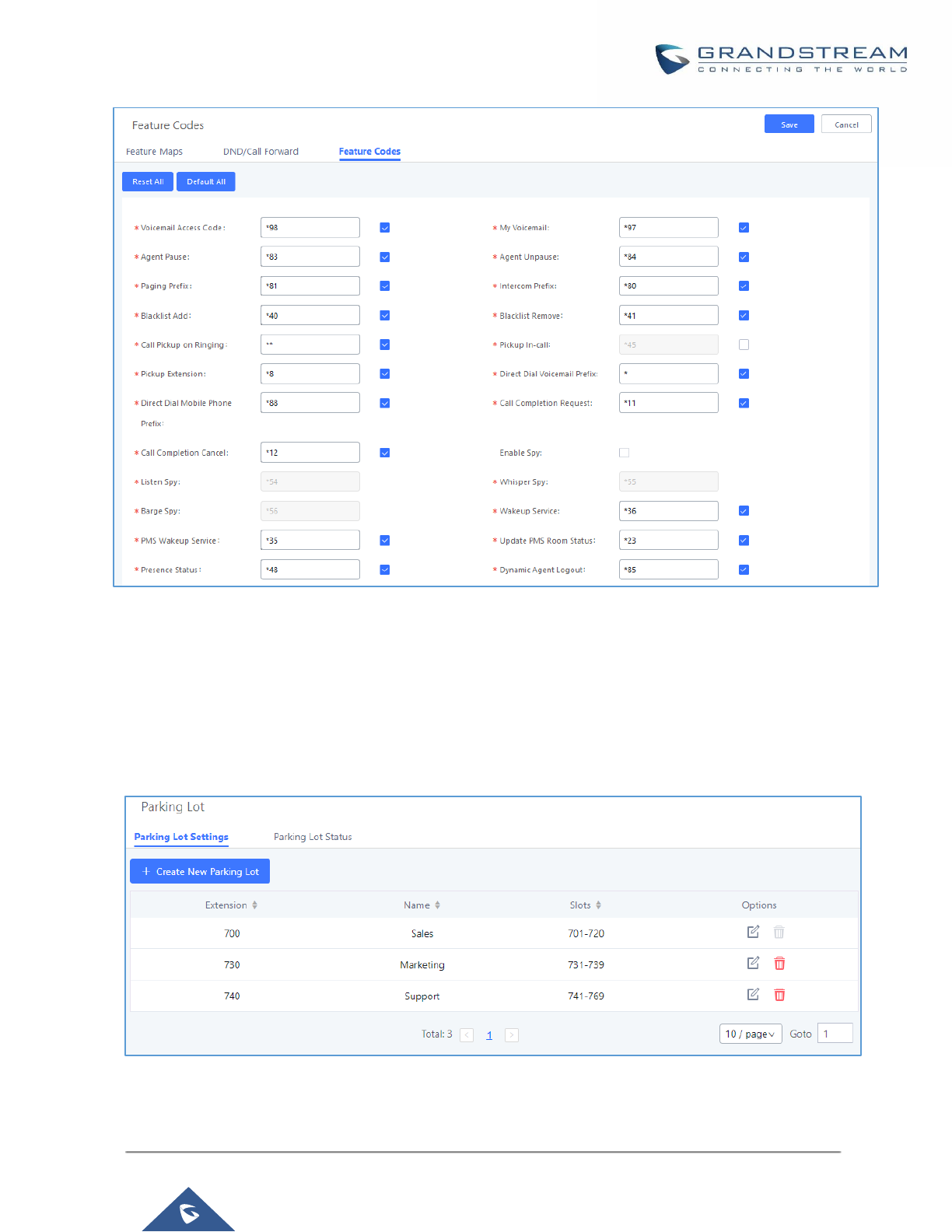Switch to Feature Maps tab
Viewport: 952px width, 1232px height.
pyautogui.click(x=154, y=152)
